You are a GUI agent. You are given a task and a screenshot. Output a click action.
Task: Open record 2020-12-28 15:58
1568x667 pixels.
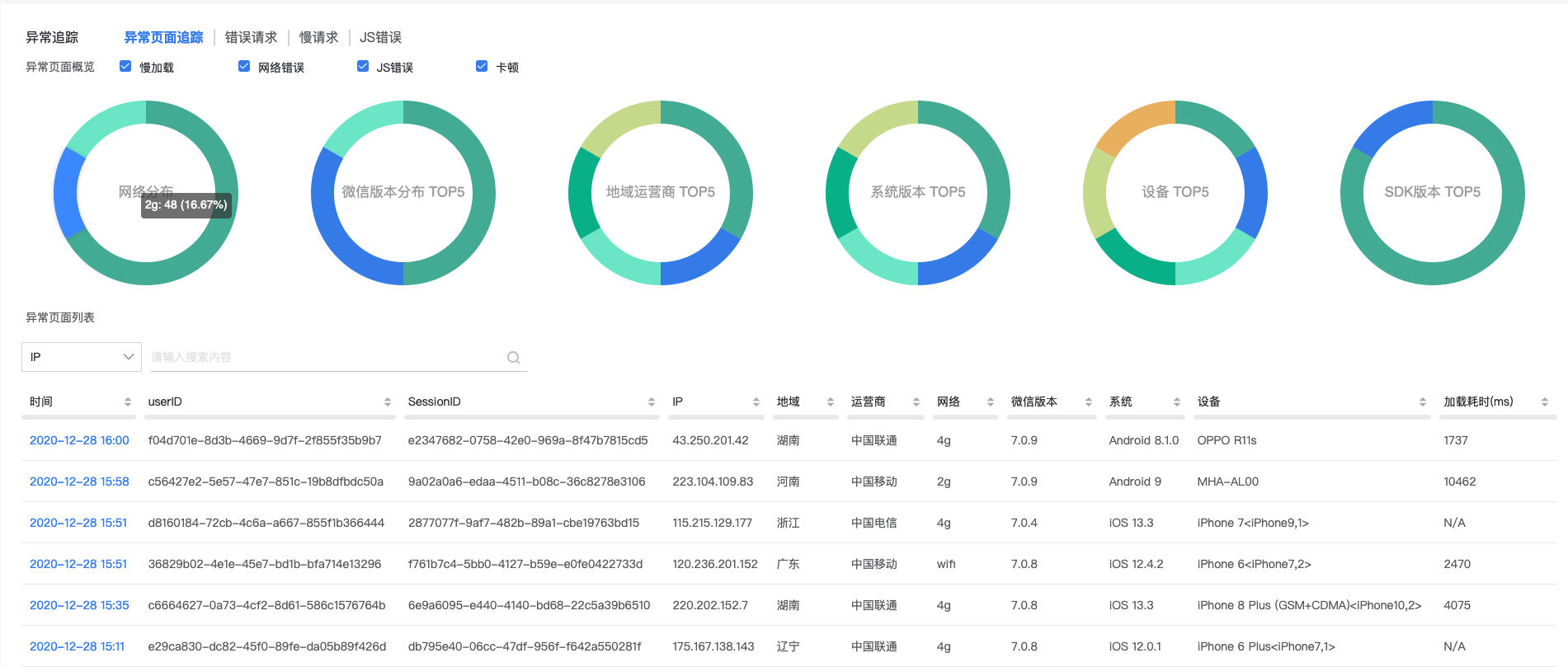point(79,481)
